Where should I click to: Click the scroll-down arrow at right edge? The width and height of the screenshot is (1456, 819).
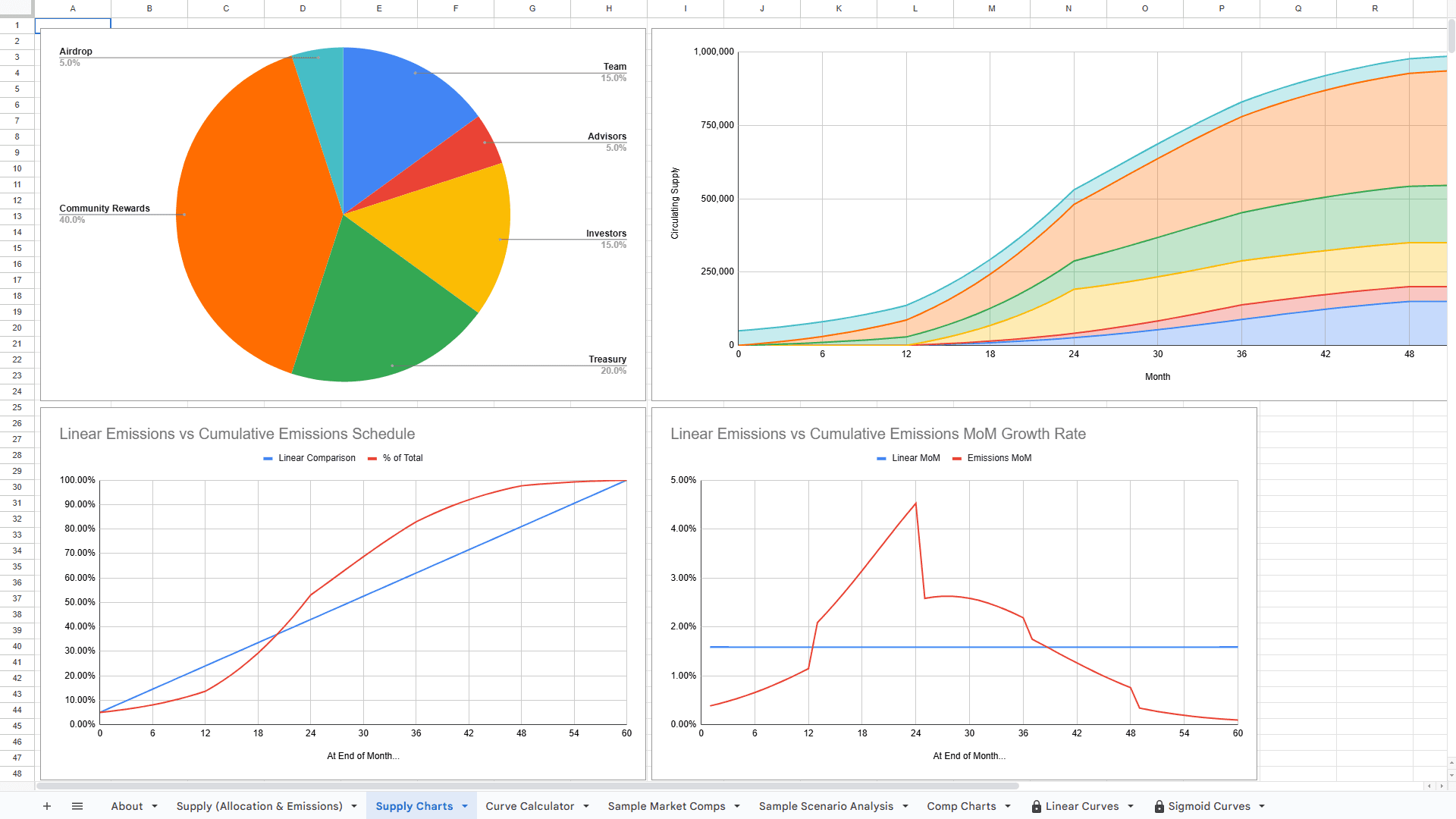(1451, 775)
